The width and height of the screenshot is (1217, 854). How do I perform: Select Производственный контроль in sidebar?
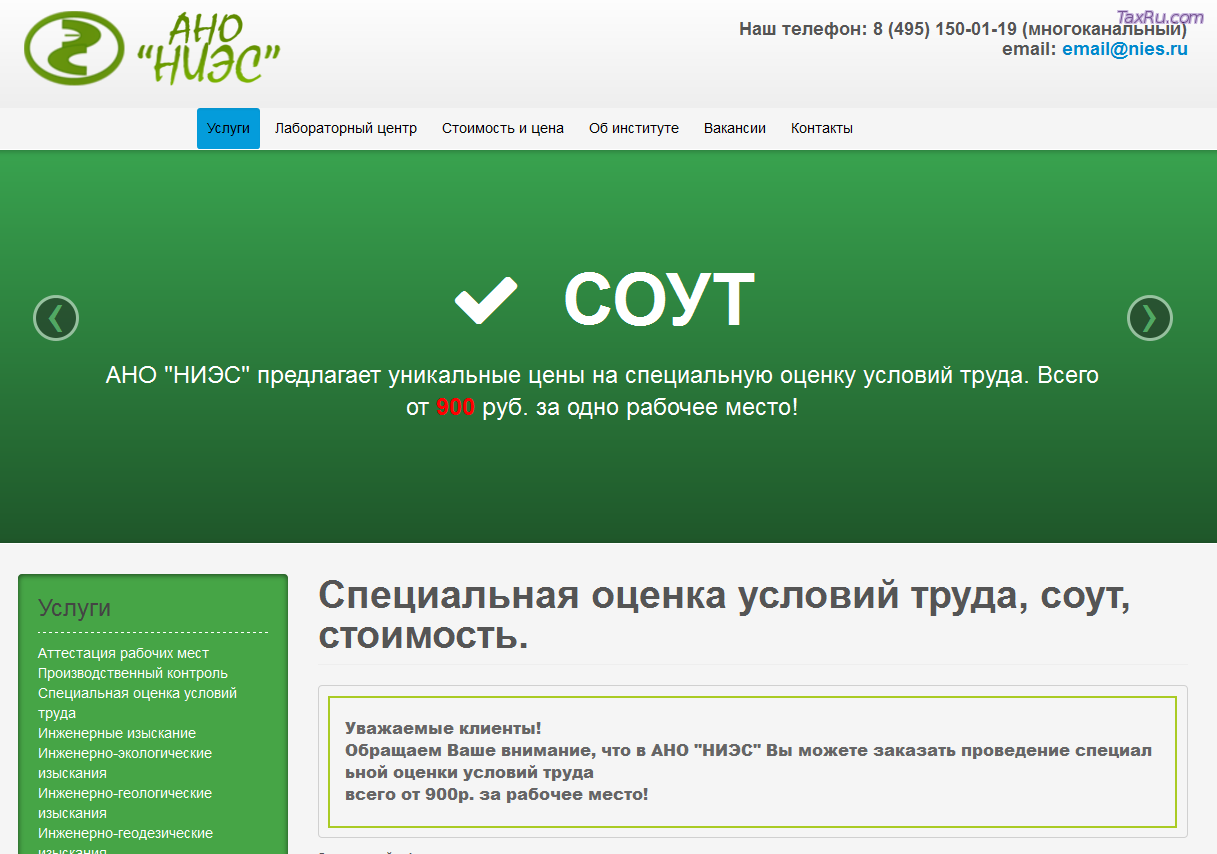[x=135, y=673]
